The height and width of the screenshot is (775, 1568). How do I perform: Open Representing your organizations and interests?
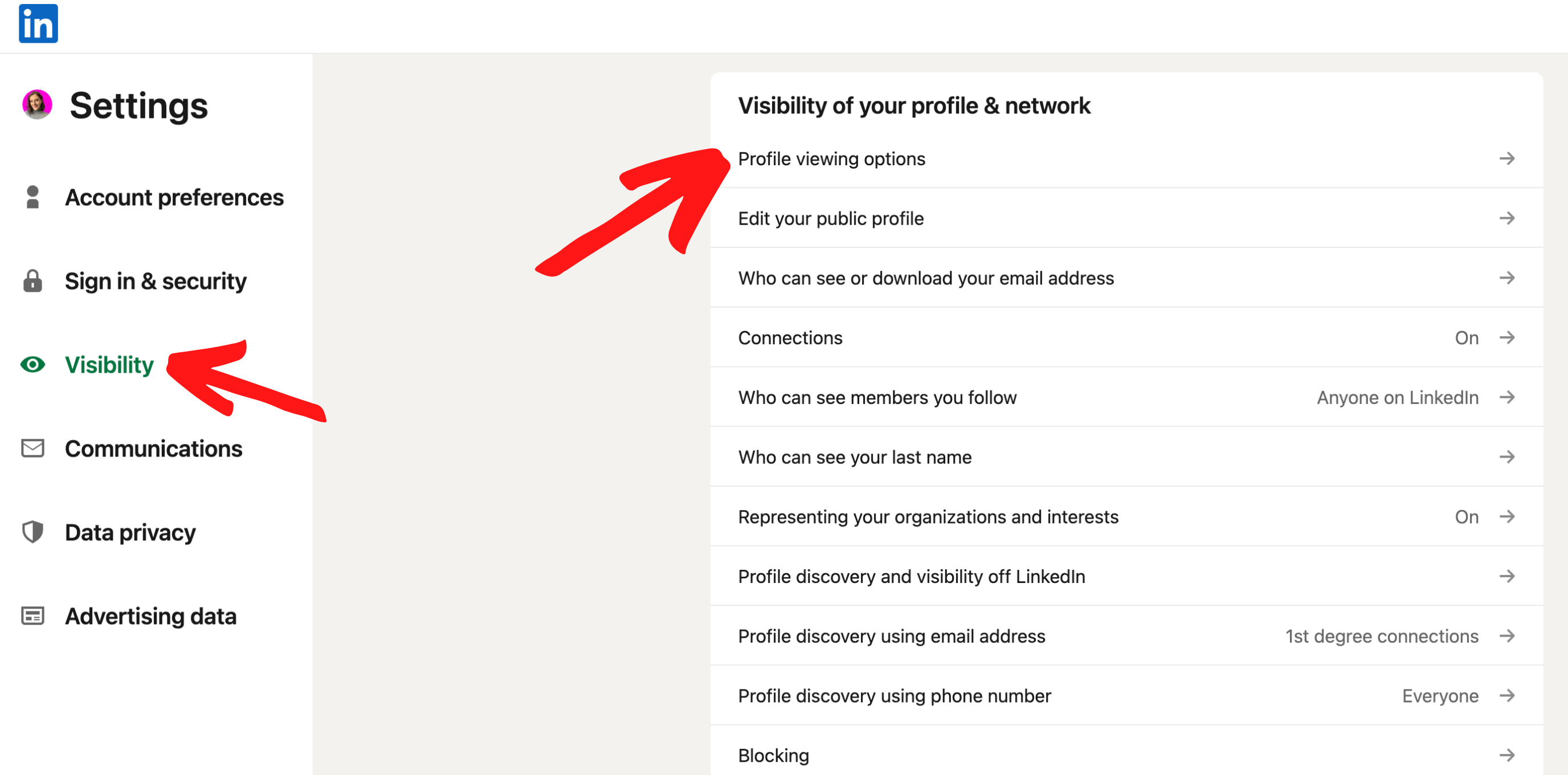(928, 516)
